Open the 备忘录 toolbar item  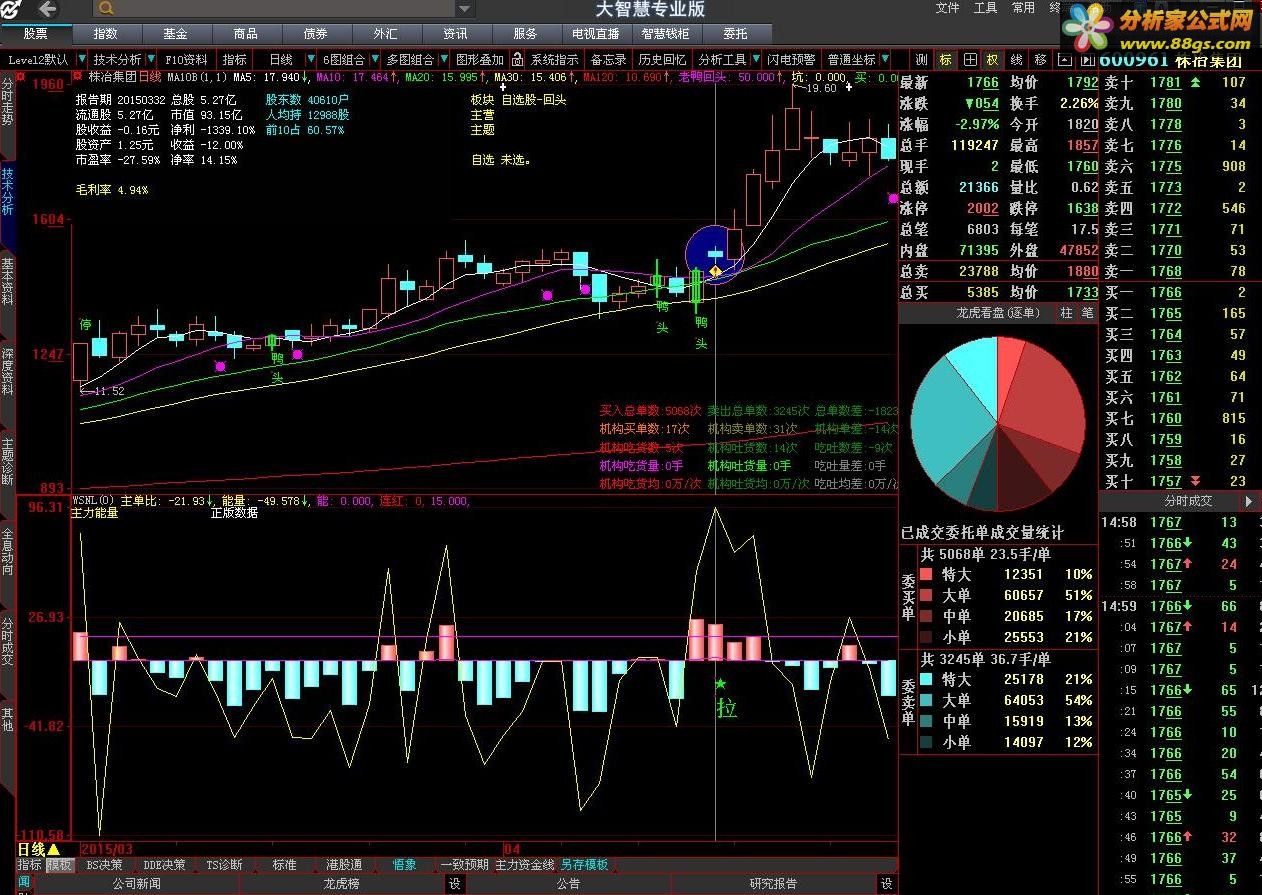(x=608, y=60)
